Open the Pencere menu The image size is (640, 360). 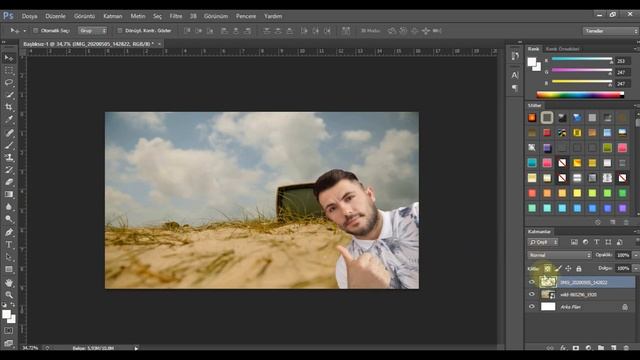pyautogui.click(x=246, y=16)
